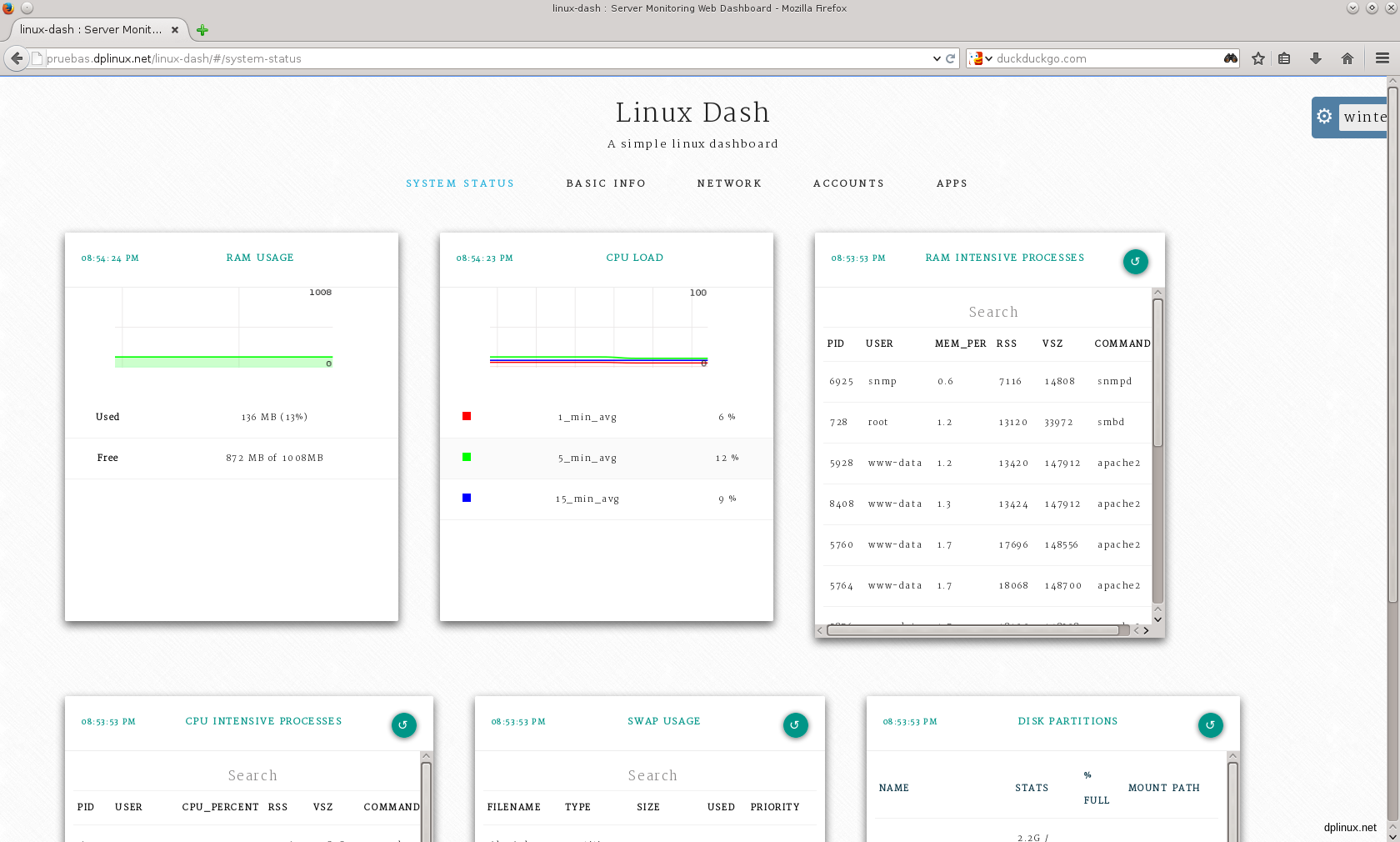Open the bookmarks list icon
Screen dimensions: 1400x842
[x=1284, y=58]
